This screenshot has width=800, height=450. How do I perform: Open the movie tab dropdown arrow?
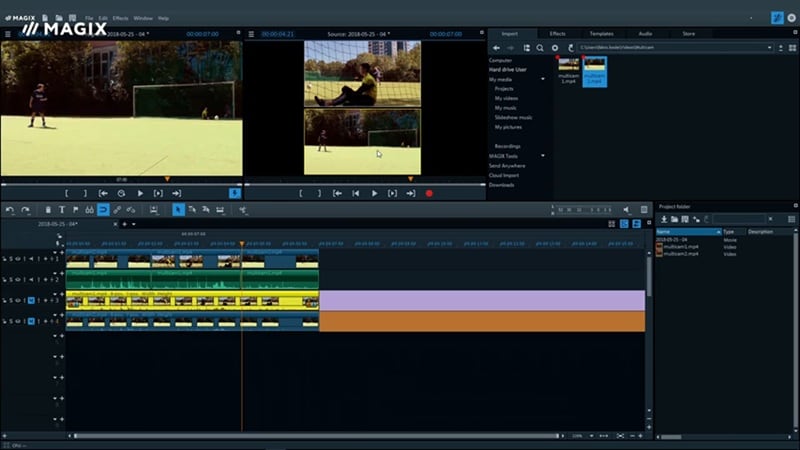coord(134,224)
